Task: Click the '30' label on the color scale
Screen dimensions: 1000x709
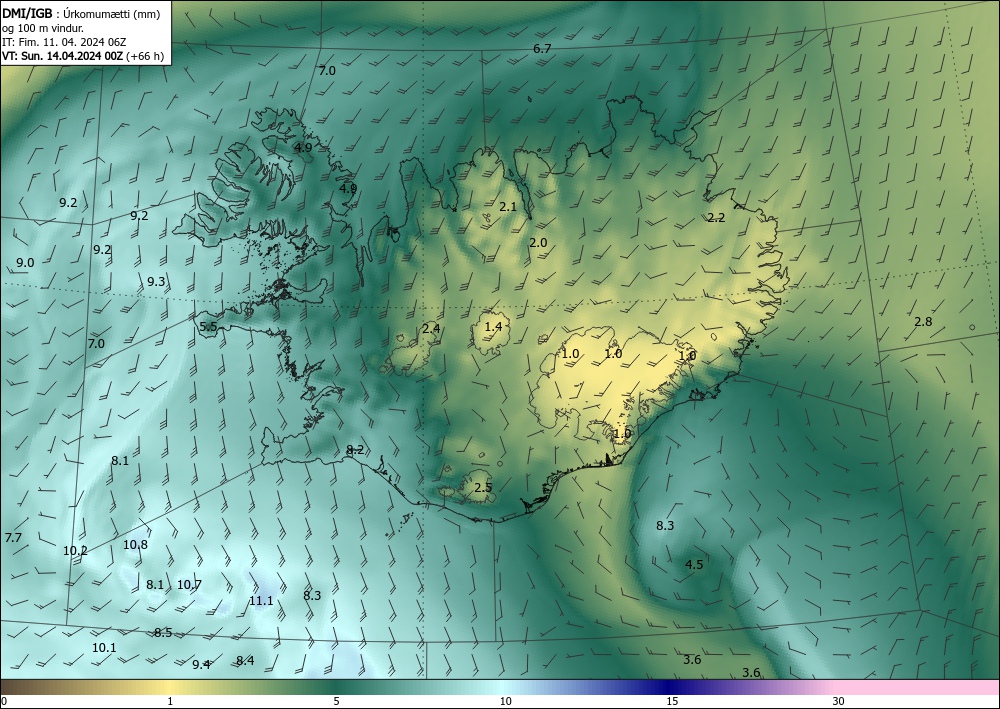Action: click(x=839, y=702)
